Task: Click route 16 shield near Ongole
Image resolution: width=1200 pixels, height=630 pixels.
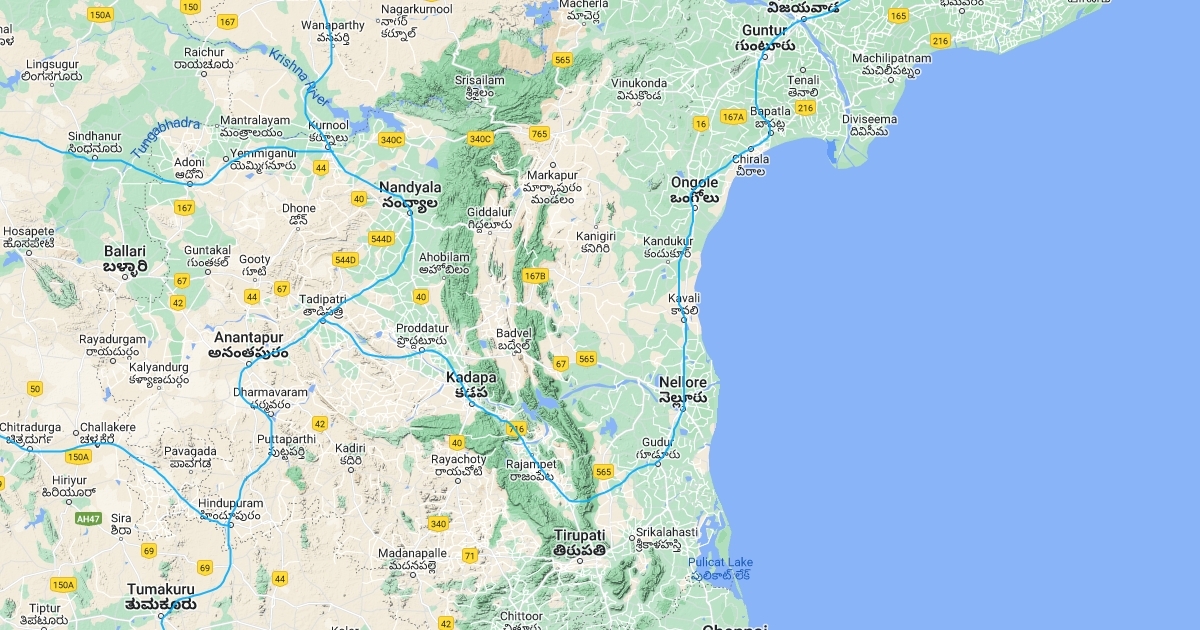Action: click(x=701, y=124)
